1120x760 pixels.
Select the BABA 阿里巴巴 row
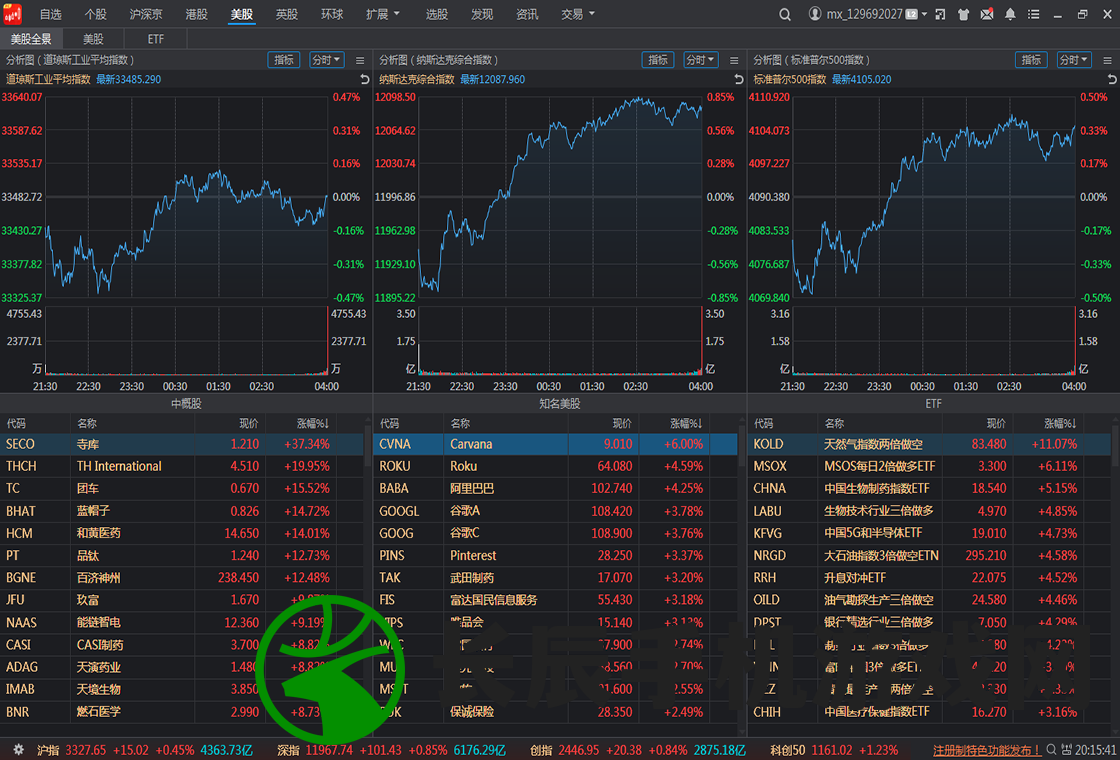click(556, 489)
